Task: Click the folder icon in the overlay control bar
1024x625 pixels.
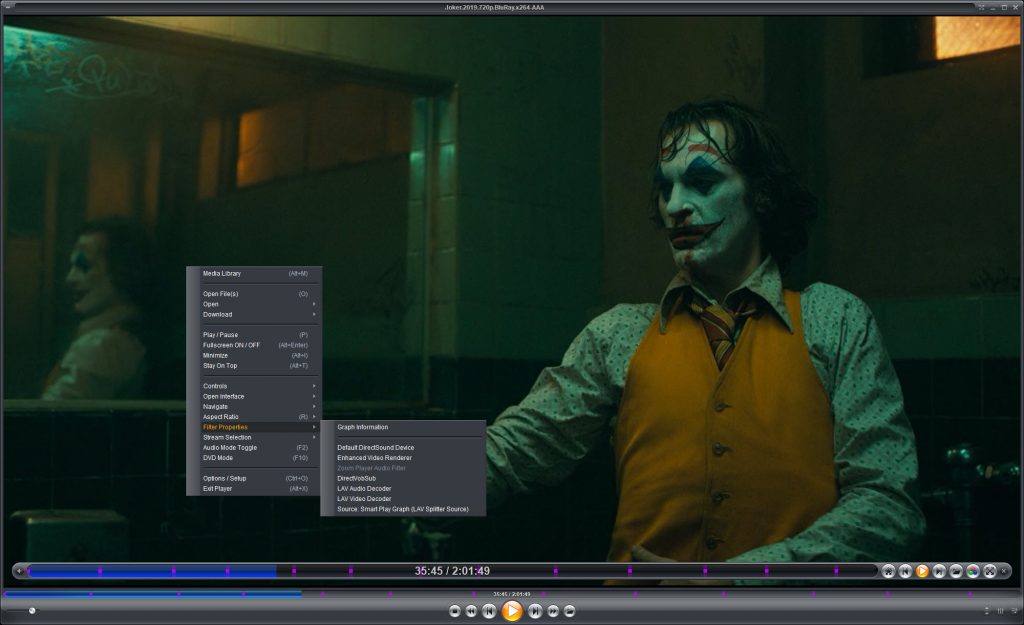Action: [x=956, y=571]
